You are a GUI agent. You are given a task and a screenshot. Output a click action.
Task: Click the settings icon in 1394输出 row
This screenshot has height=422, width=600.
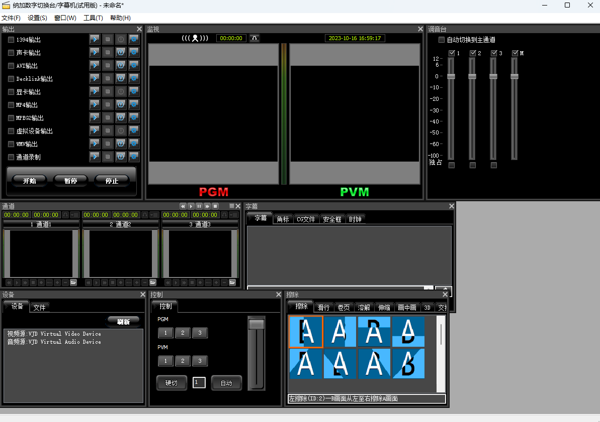pos(133,40)
